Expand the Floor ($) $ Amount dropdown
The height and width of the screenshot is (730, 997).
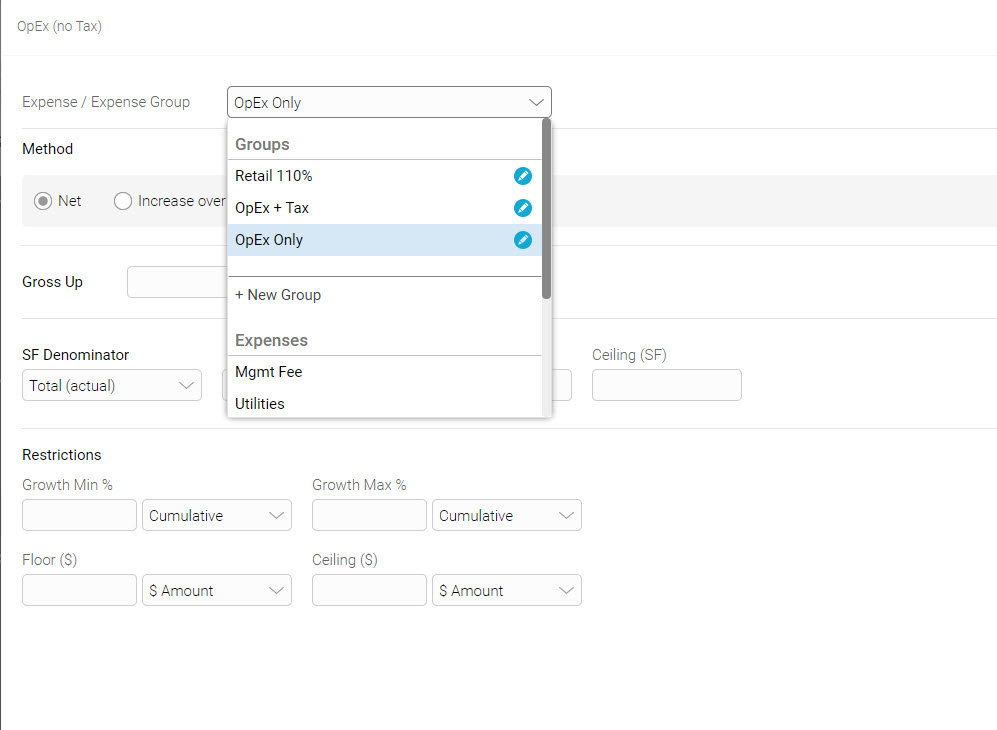pyautogui.click(x=217, y=591)
